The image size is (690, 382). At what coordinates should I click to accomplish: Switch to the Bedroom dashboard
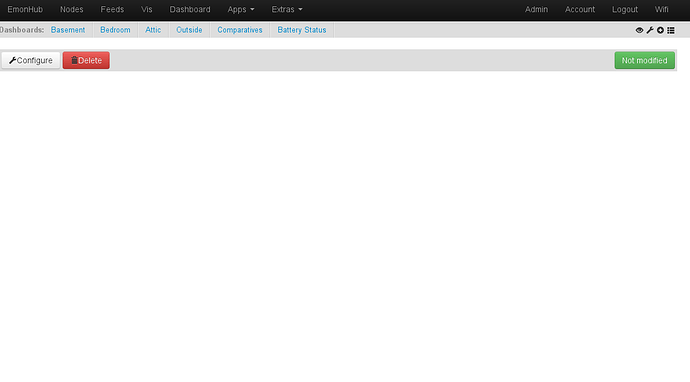tap(115, 30)
